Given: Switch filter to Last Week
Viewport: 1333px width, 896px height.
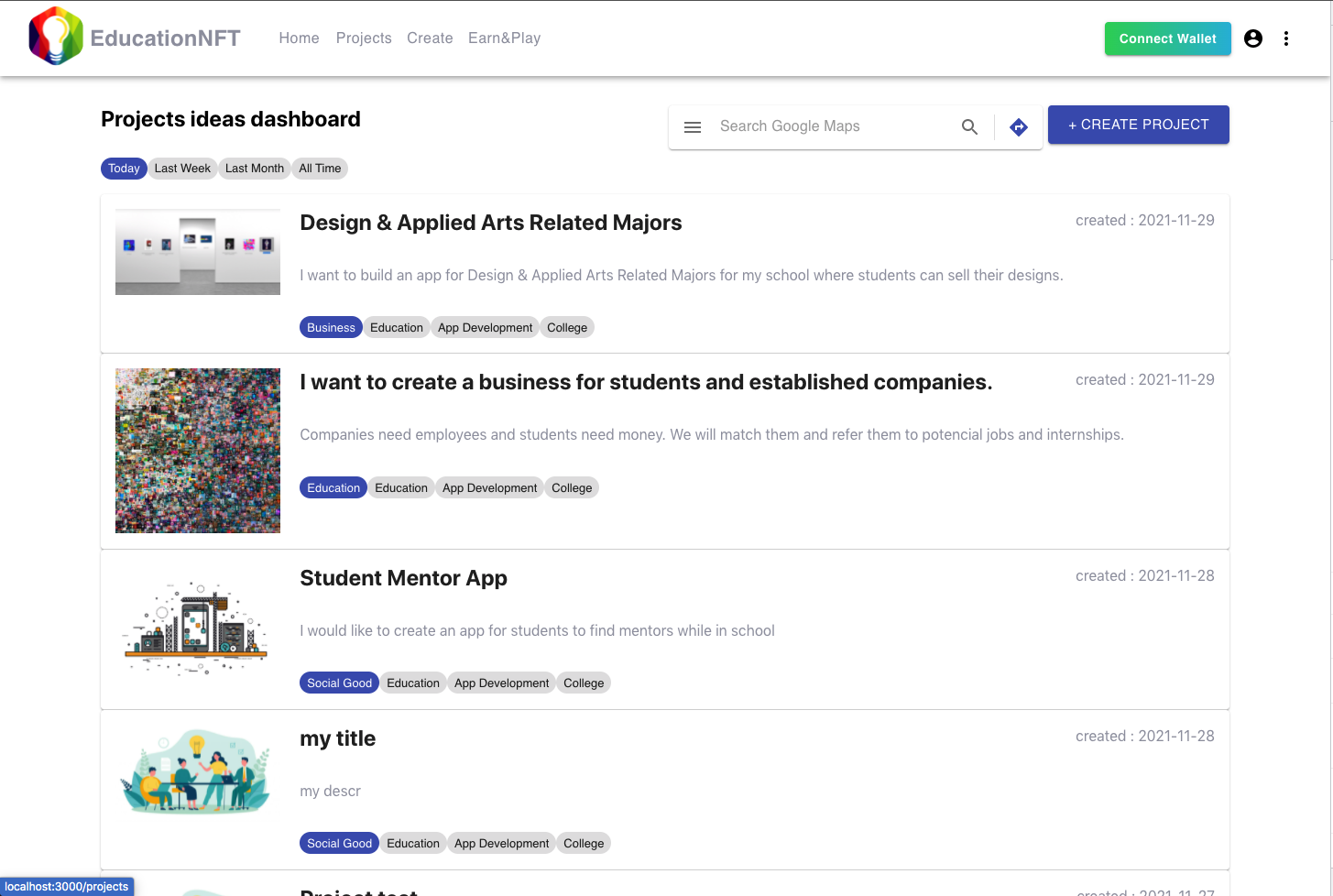Looking at the screenshot, I should pyautogui.click(x=182, y=169).
